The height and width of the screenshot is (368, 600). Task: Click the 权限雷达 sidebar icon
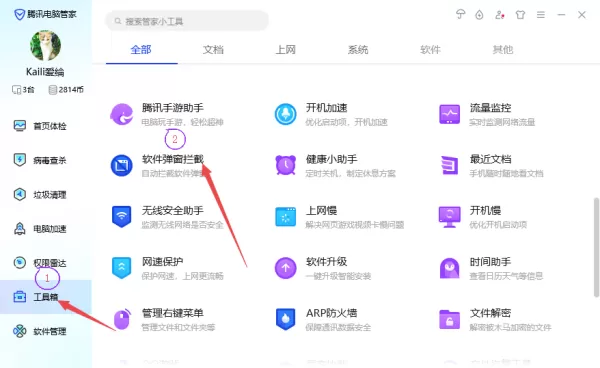point(20,262)
